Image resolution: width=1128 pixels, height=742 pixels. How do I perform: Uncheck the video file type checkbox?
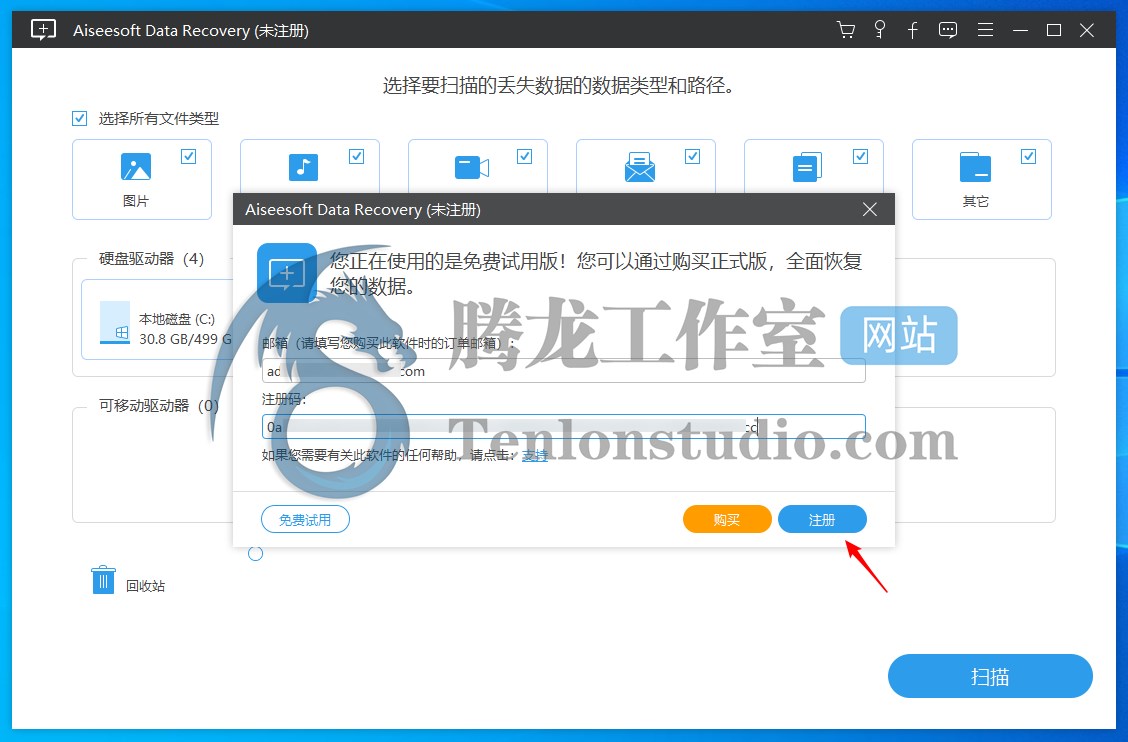524,156
